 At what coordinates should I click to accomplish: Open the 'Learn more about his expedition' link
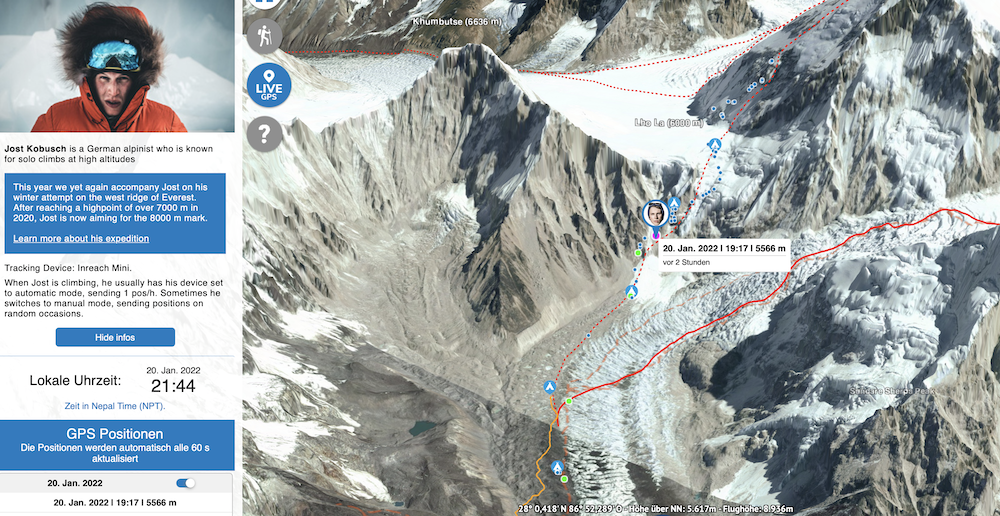[81, 239]
